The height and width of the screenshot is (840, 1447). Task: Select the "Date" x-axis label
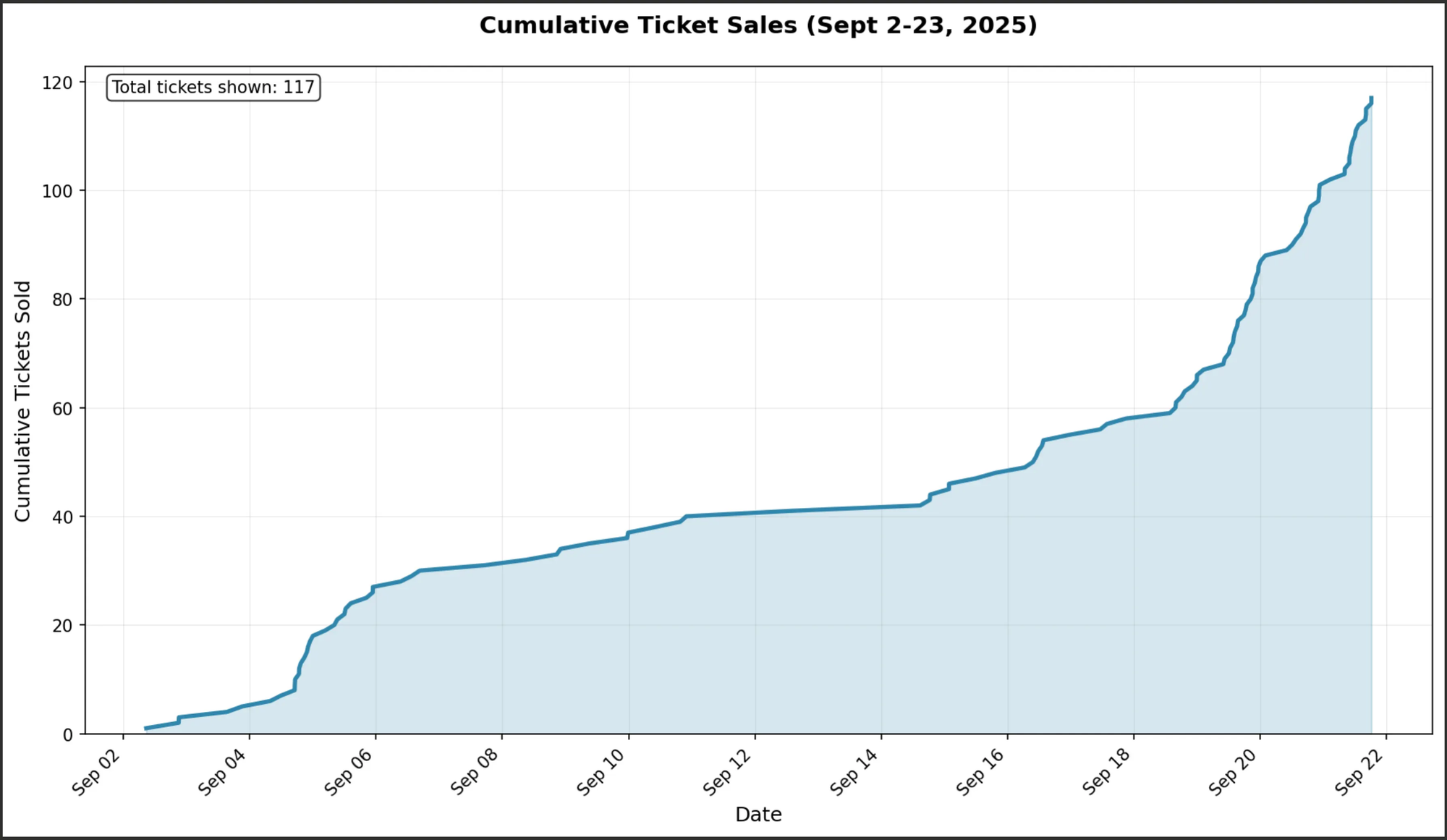pyautogui.click(x=758, y=815)
